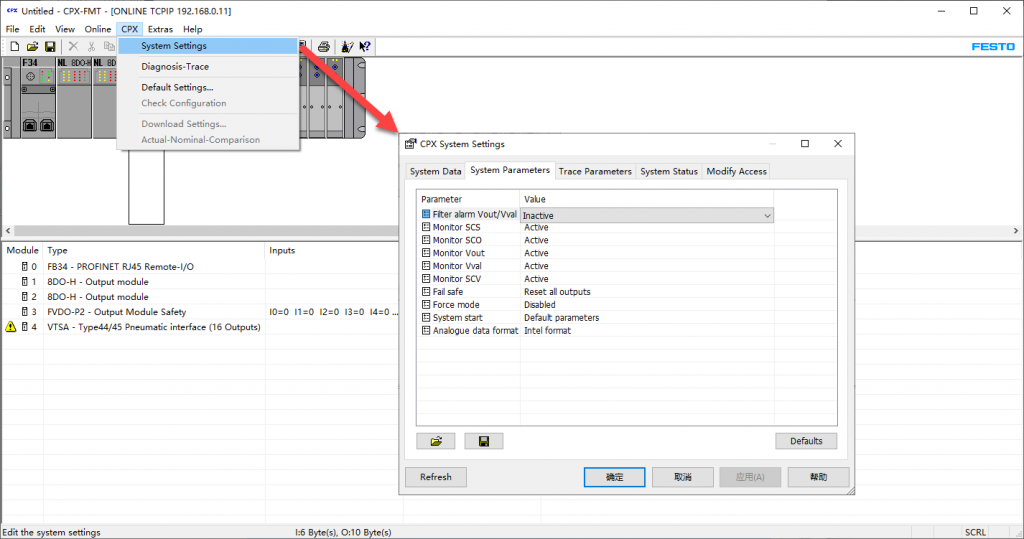Open the Help menu
This screenshot has width=1024, height=539.
[193, 29]
